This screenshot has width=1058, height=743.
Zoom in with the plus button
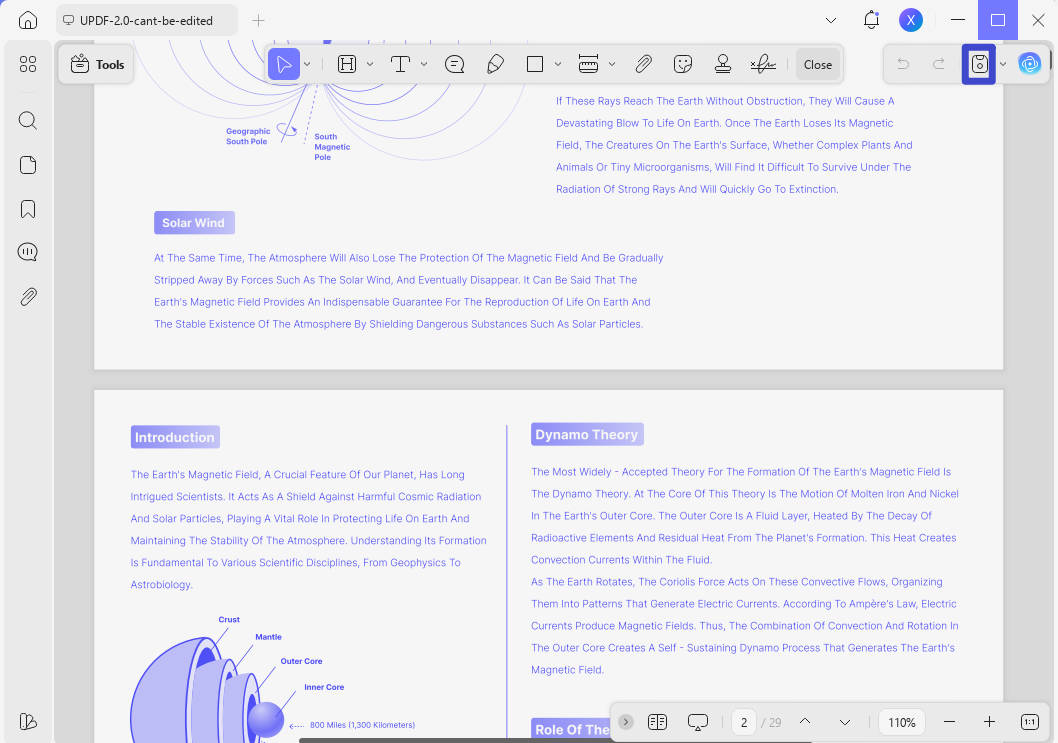pos(989,722)
